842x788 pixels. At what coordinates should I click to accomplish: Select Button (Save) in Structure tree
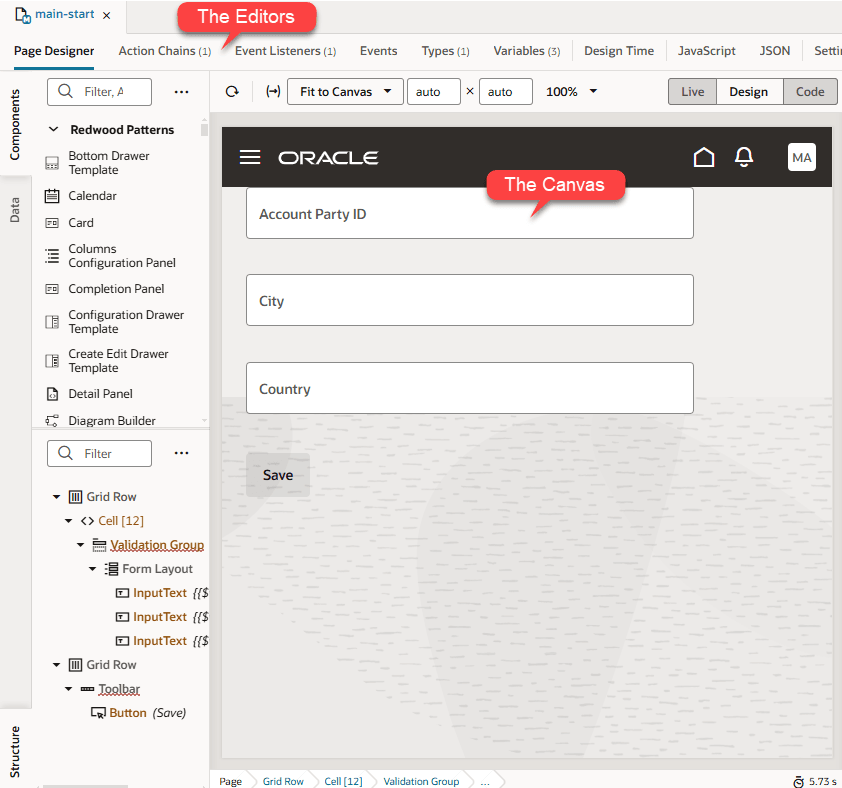(x=138, y=713)
